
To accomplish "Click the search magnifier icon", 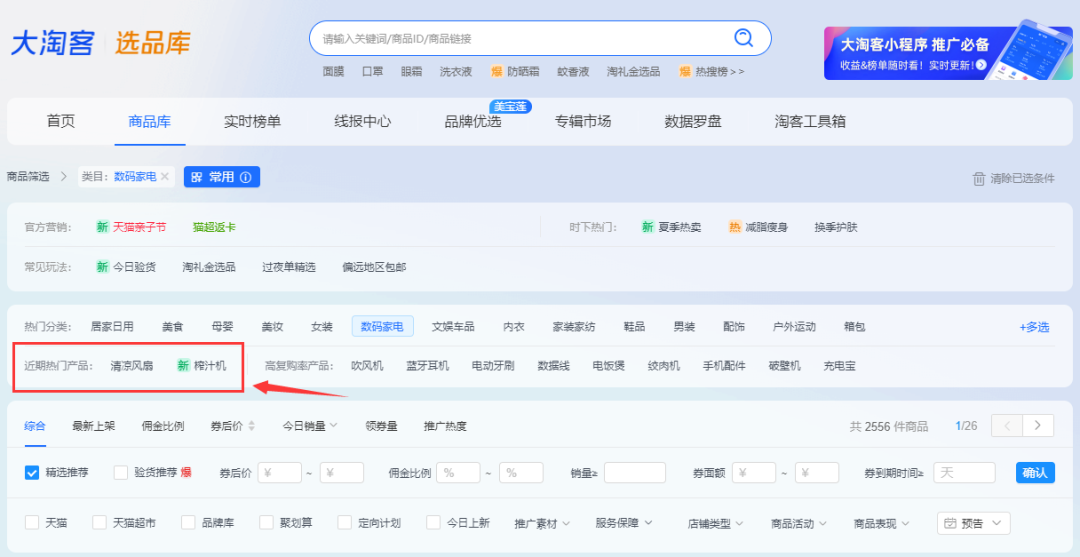I will click(x=743, y=37).
